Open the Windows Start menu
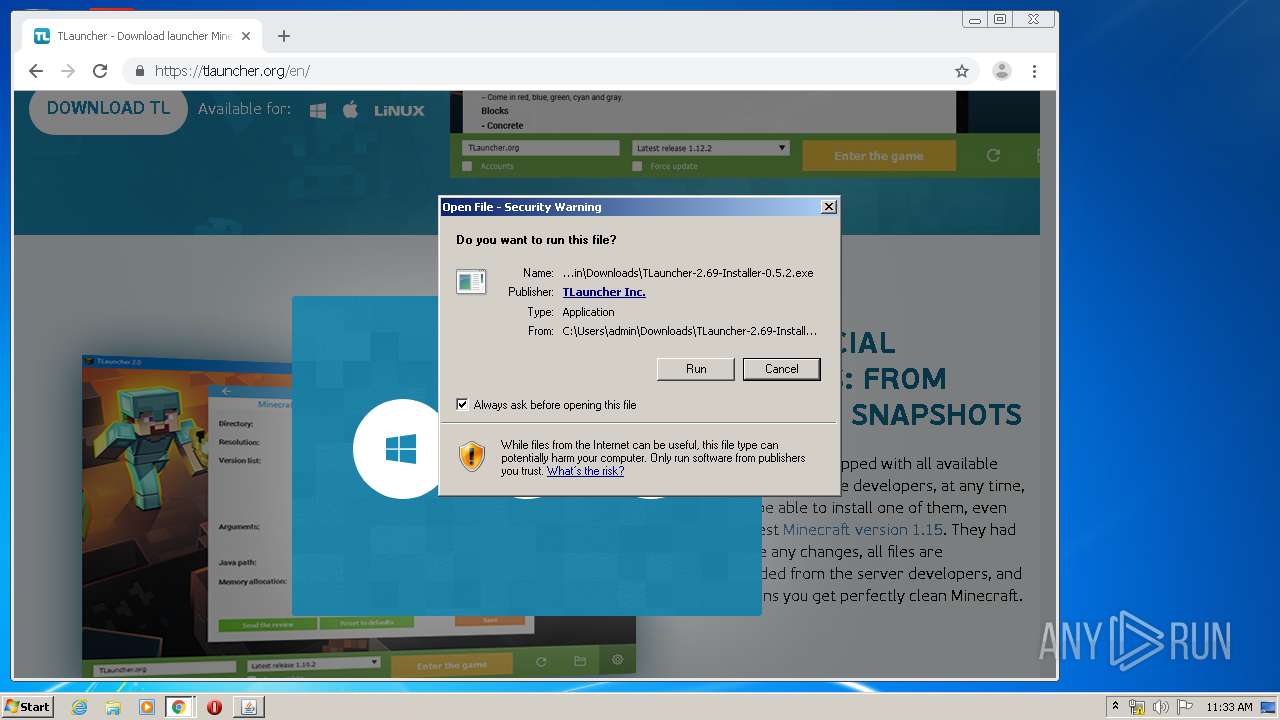 tap(28, 706)
